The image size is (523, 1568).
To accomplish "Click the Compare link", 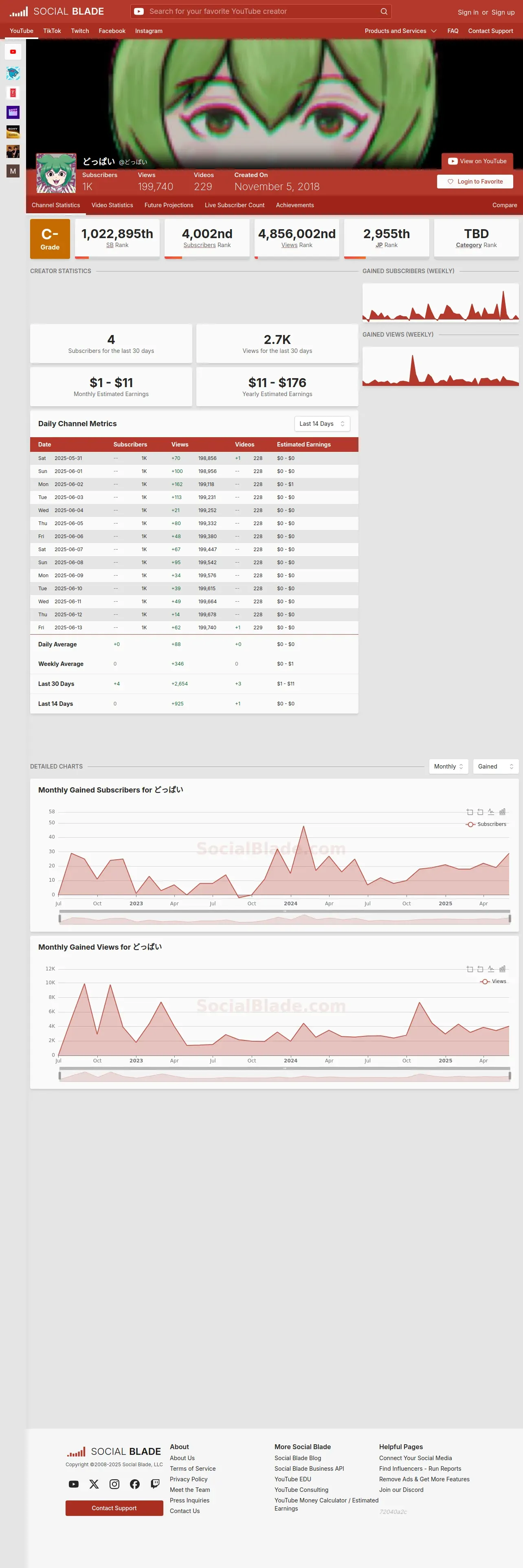I will pyautogui.click(x=505, y=205).
